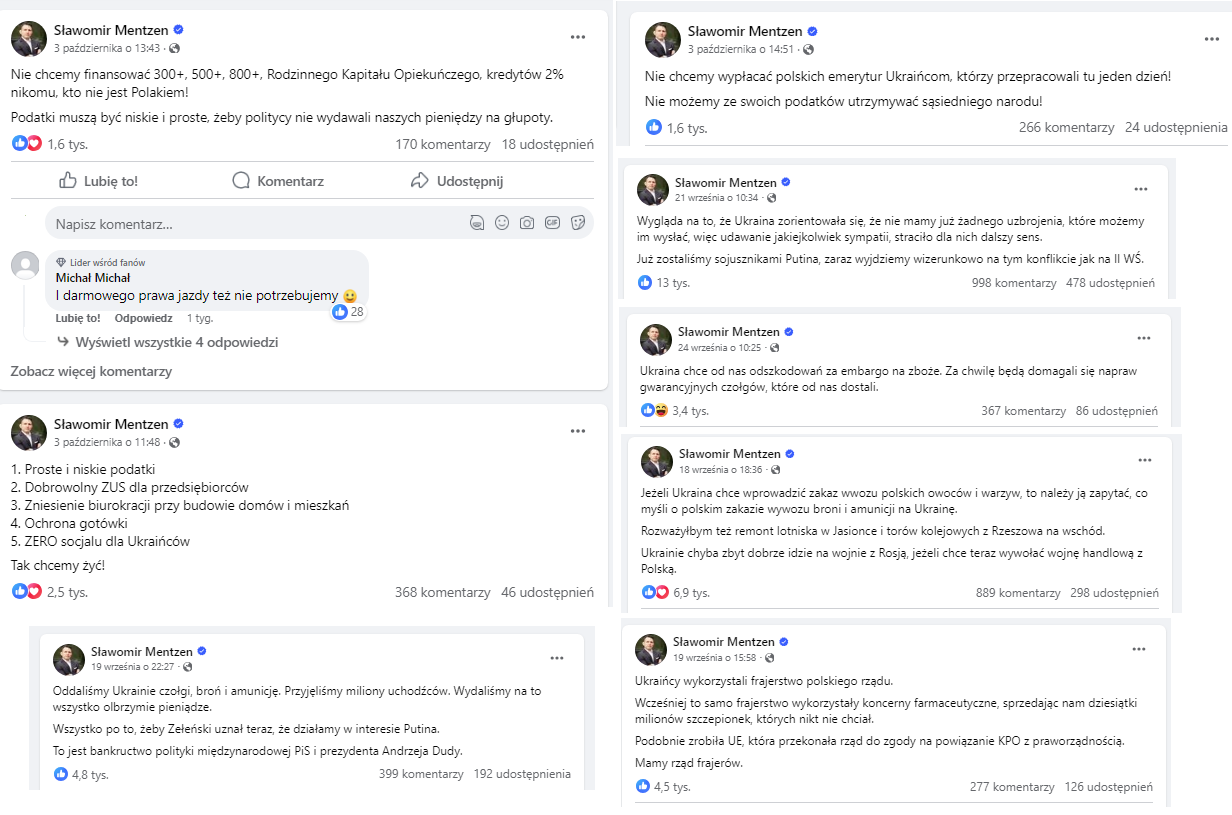This screenshot has height=815, width=1232.
Task: Reply to Michał's comment via Odpowiedz
Action: (x=143, y=318)
